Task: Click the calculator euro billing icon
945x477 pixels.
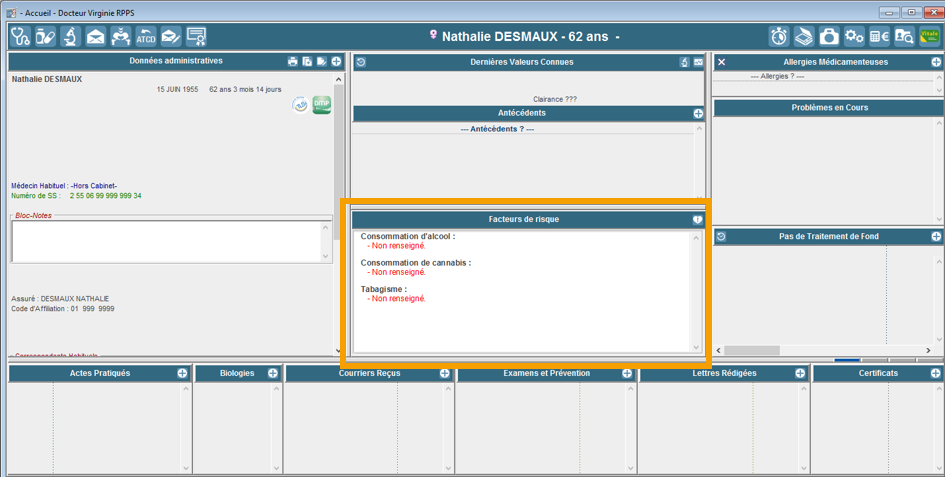Action: (879, 37)
